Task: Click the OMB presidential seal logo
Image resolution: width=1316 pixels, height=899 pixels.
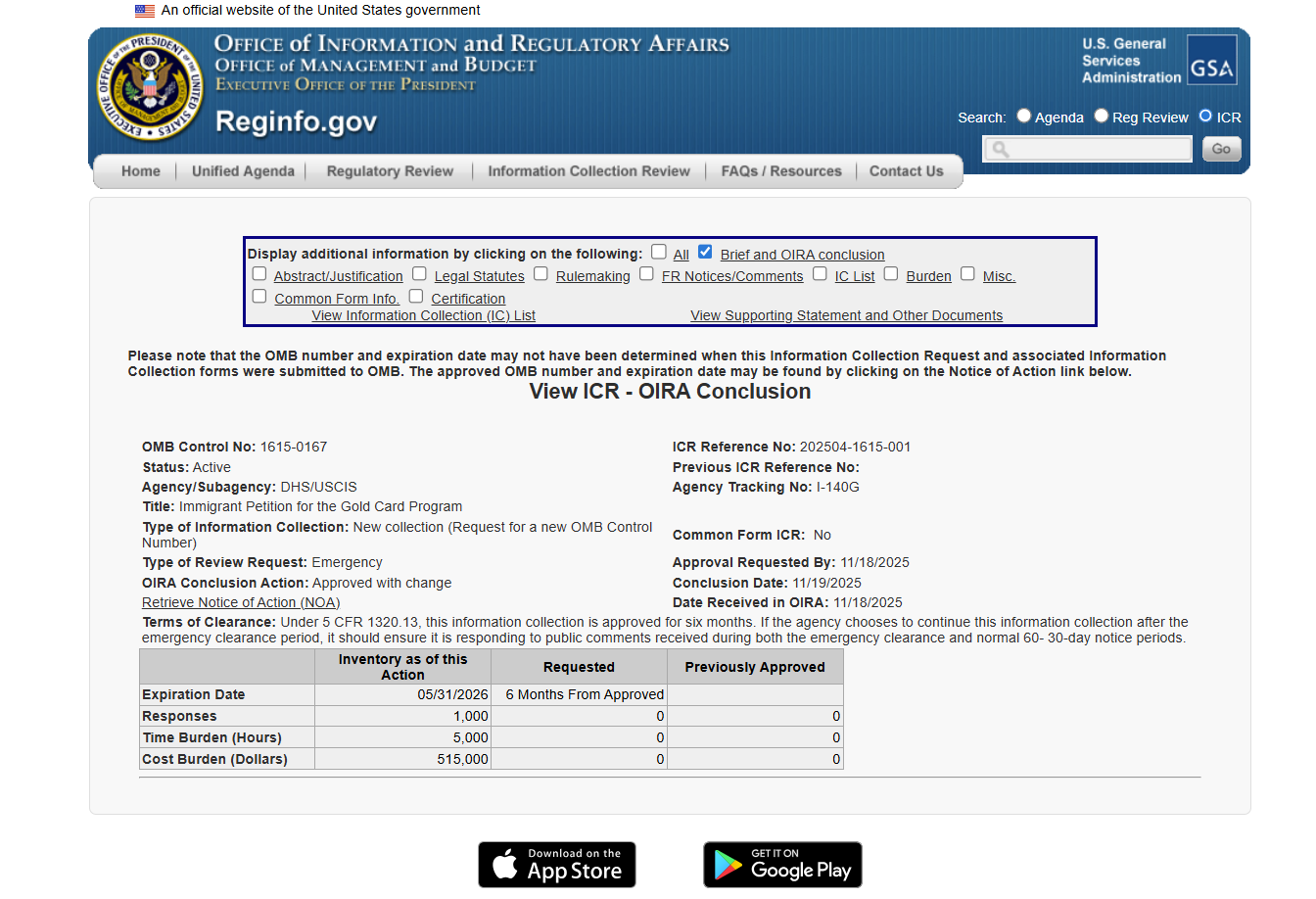Action: click(150, 88)
